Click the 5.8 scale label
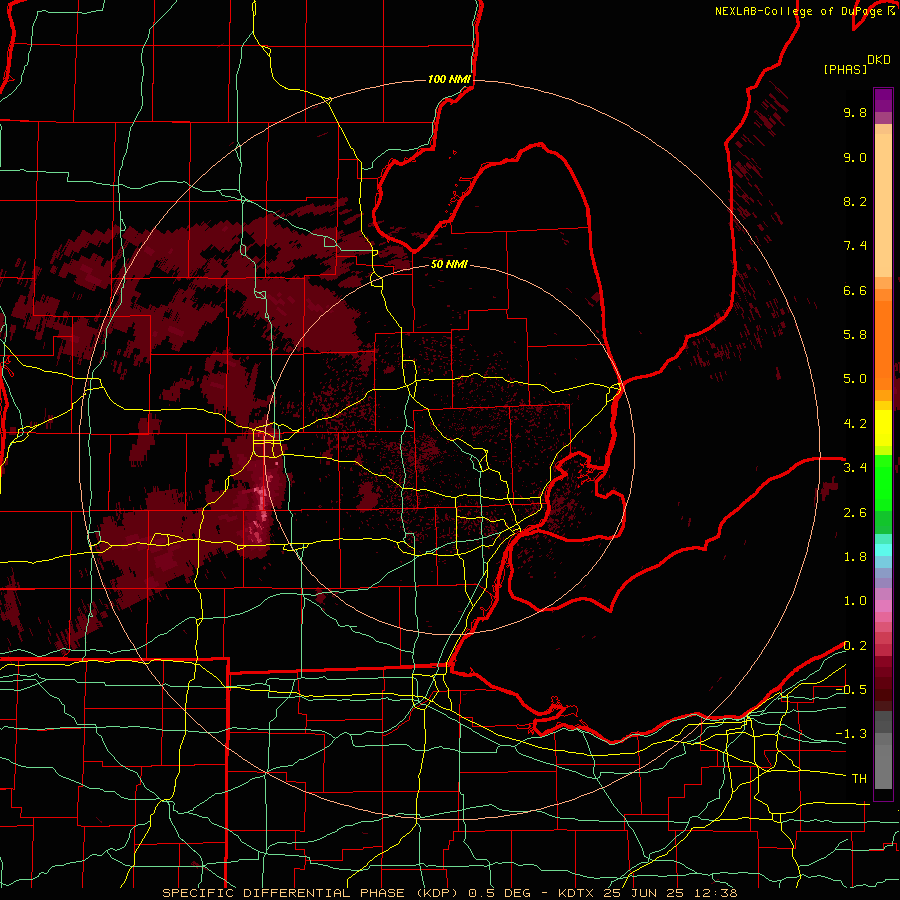 (855, 335)
